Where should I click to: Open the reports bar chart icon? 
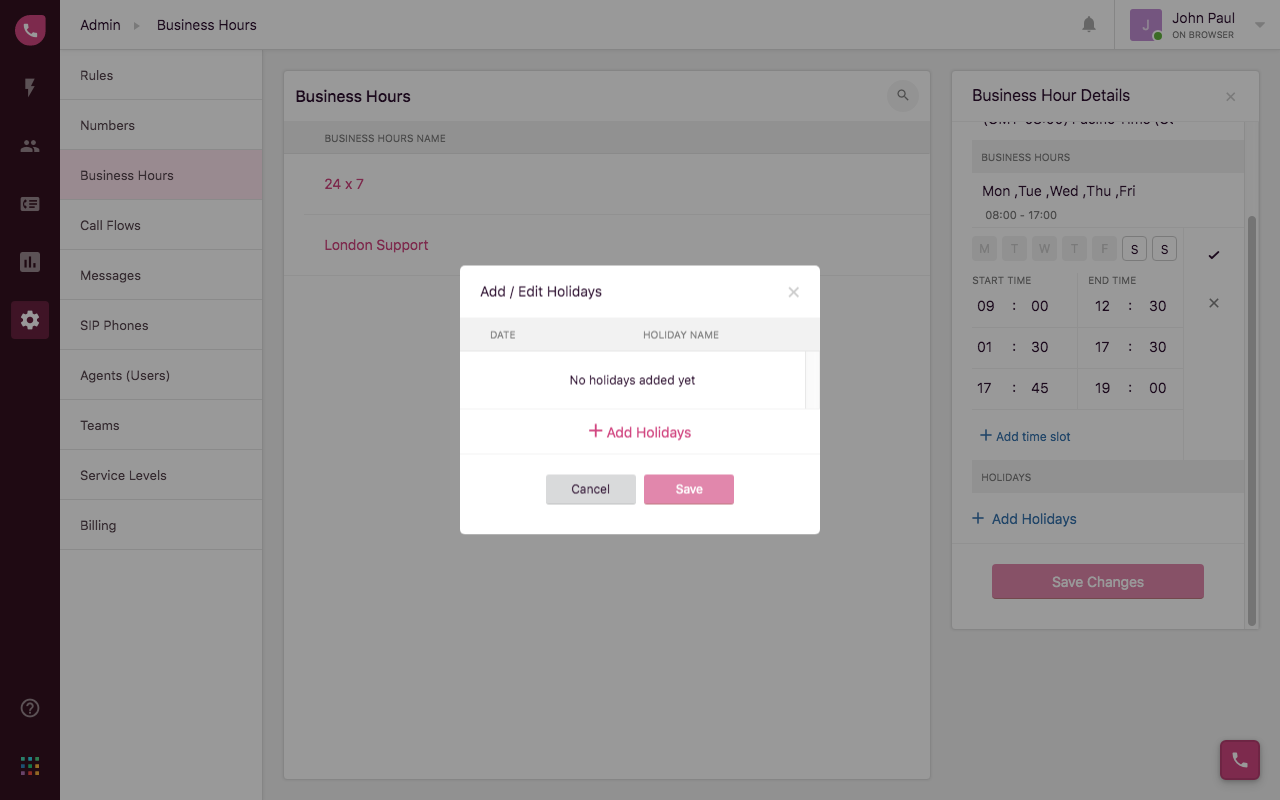point(30,262)
